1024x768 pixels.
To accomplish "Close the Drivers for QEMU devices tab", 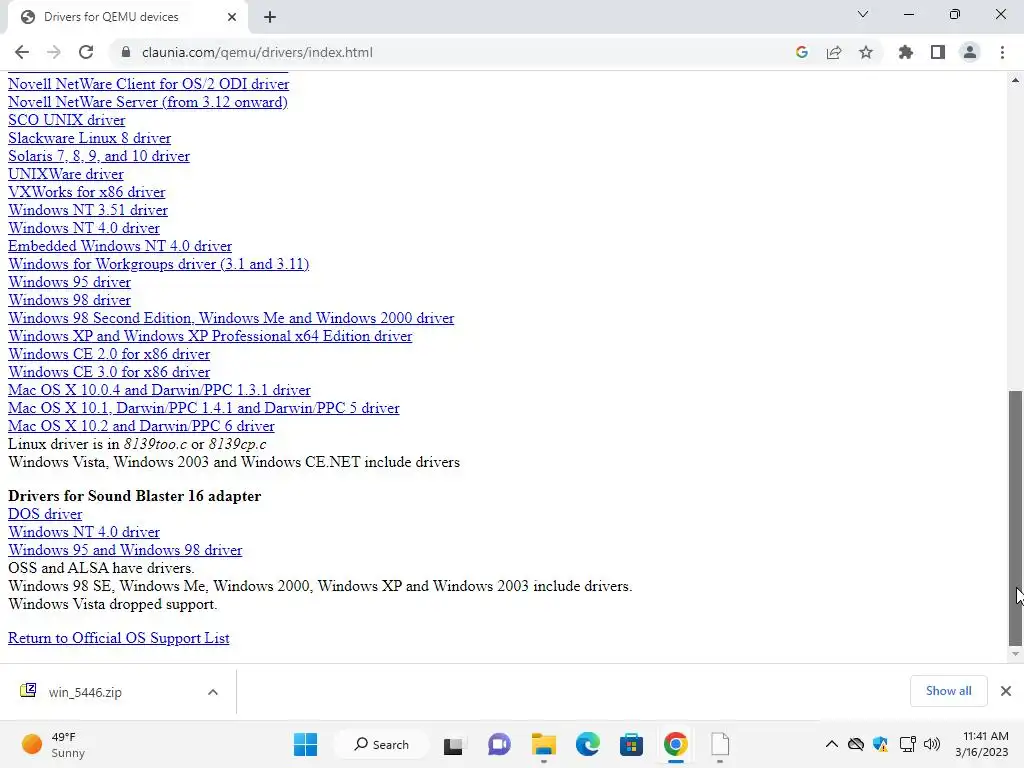I will point(232,17).
